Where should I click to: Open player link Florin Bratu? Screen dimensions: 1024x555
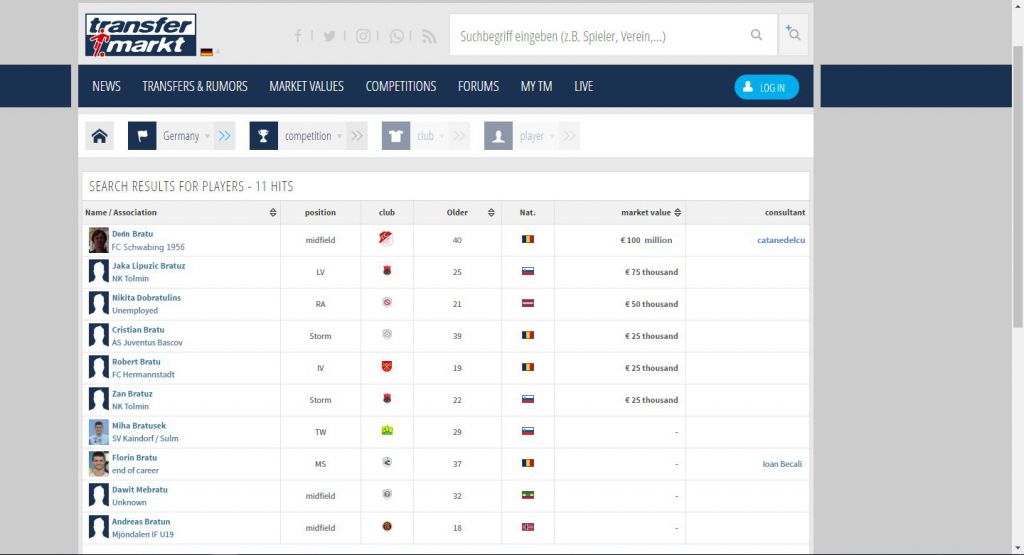(134, 458)
